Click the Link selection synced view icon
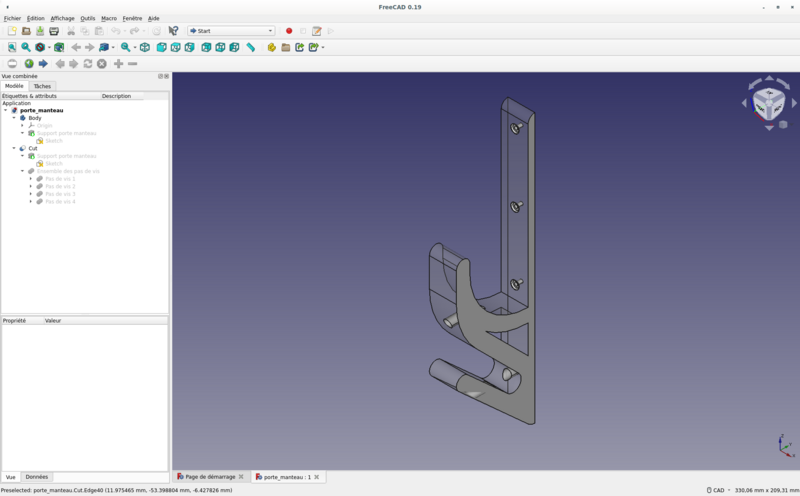Screen dimensions: 800x496 coord(104,47)
